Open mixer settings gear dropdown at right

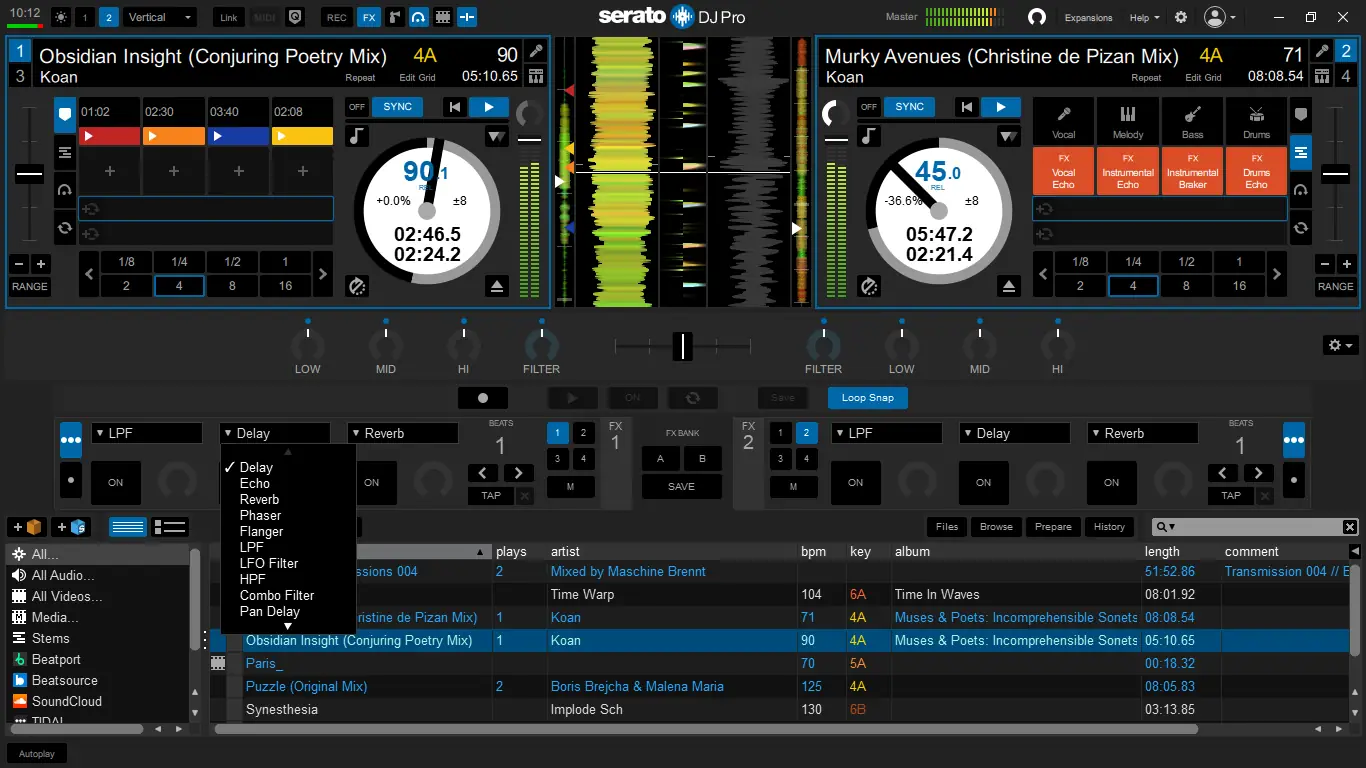pyautogui.click(x=1339, y=345)
